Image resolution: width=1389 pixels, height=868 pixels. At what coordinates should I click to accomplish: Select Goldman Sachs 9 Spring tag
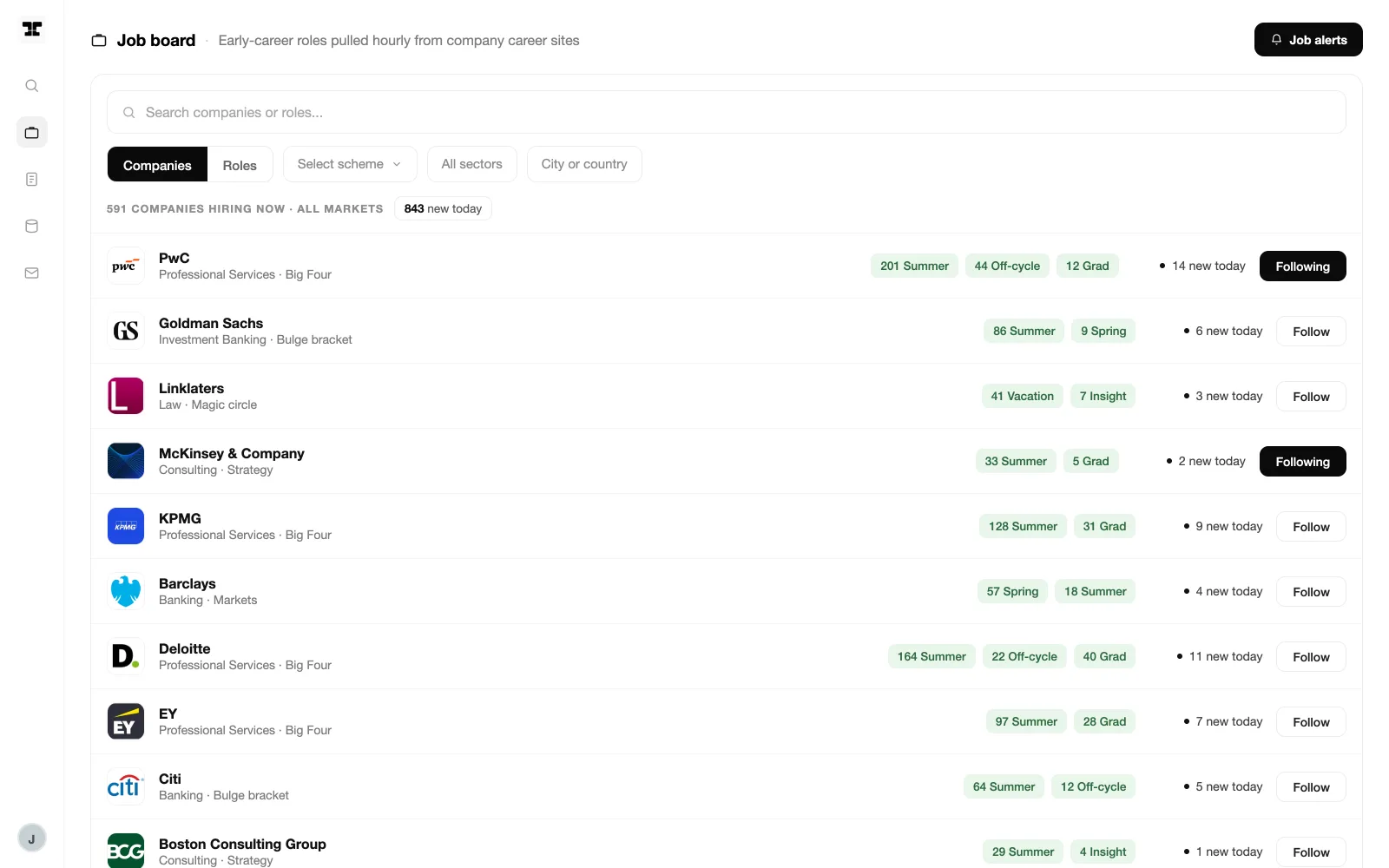pyautogui.click(x=1103, y=331)
